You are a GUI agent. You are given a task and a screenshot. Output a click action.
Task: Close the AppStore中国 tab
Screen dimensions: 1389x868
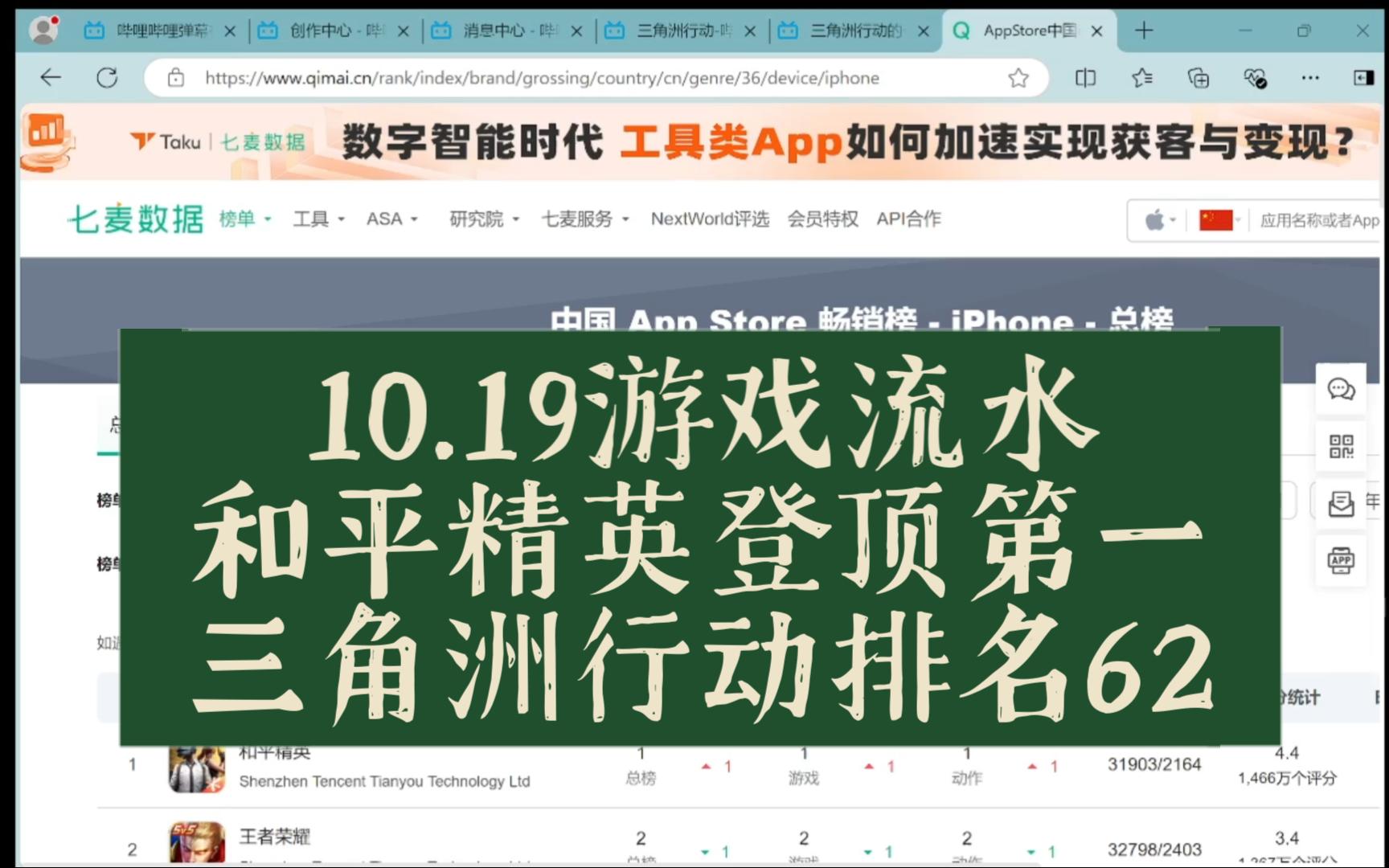coord(1097,31)
